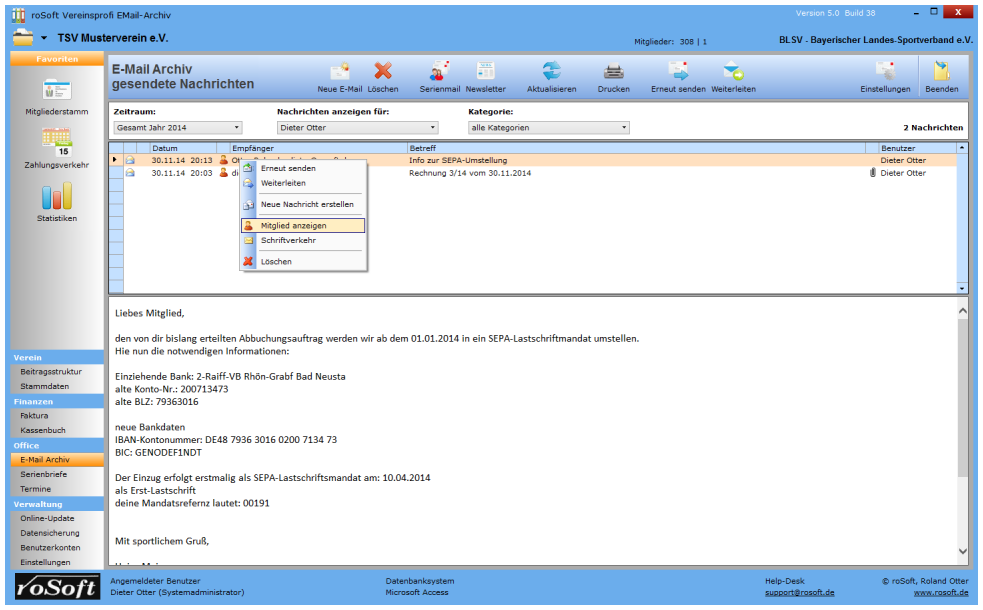Open Statistiken chart icon
Screen dimensions: 983x610
(57, 196)
